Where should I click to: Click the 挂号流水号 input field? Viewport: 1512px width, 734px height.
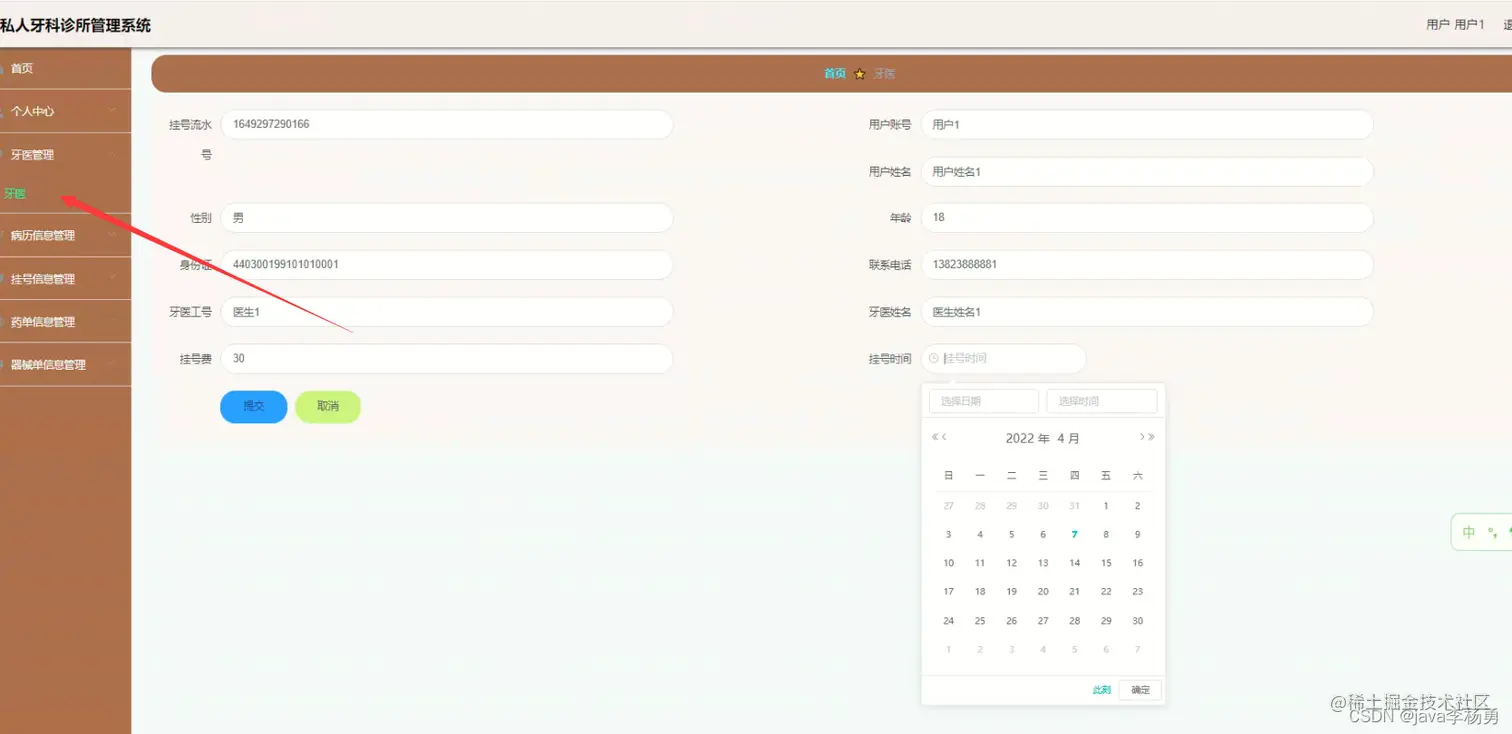447,125
